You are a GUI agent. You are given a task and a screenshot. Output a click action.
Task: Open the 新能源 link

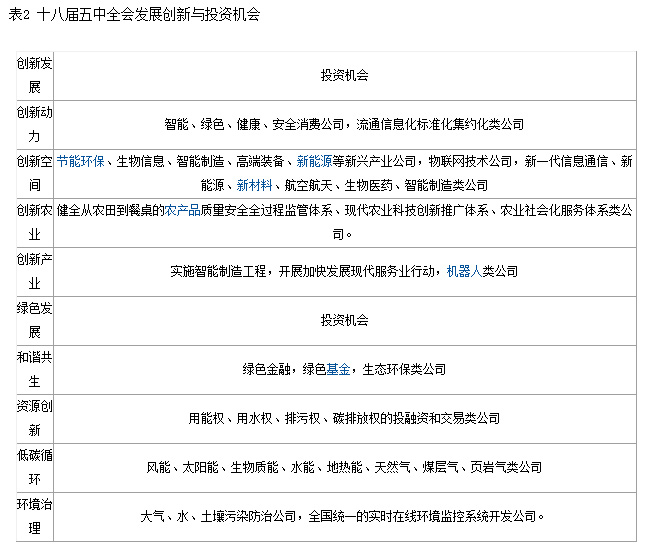pyautogui.click(x=314, y=160)
